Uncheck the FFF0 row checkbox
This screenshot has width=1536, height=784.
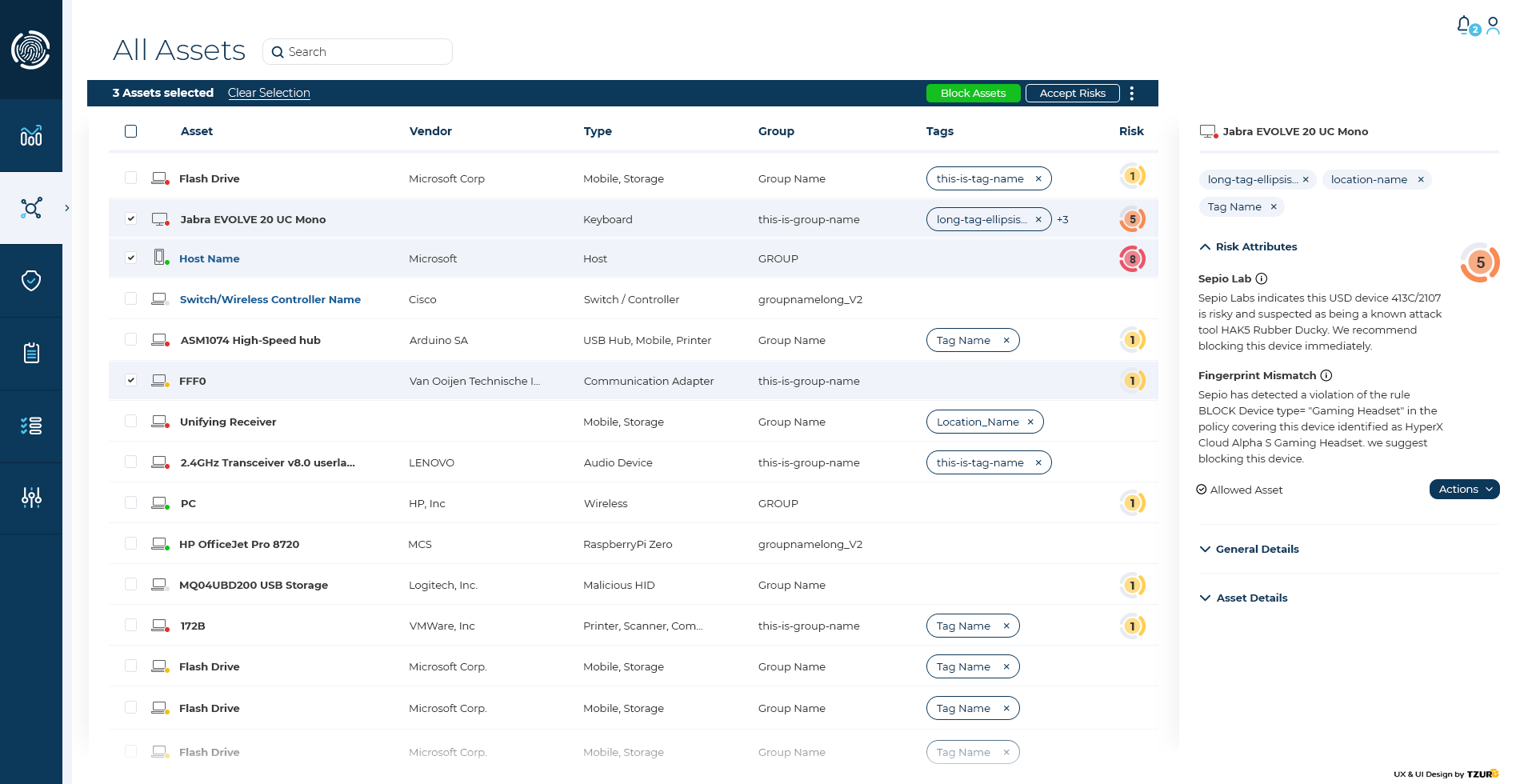131,380
